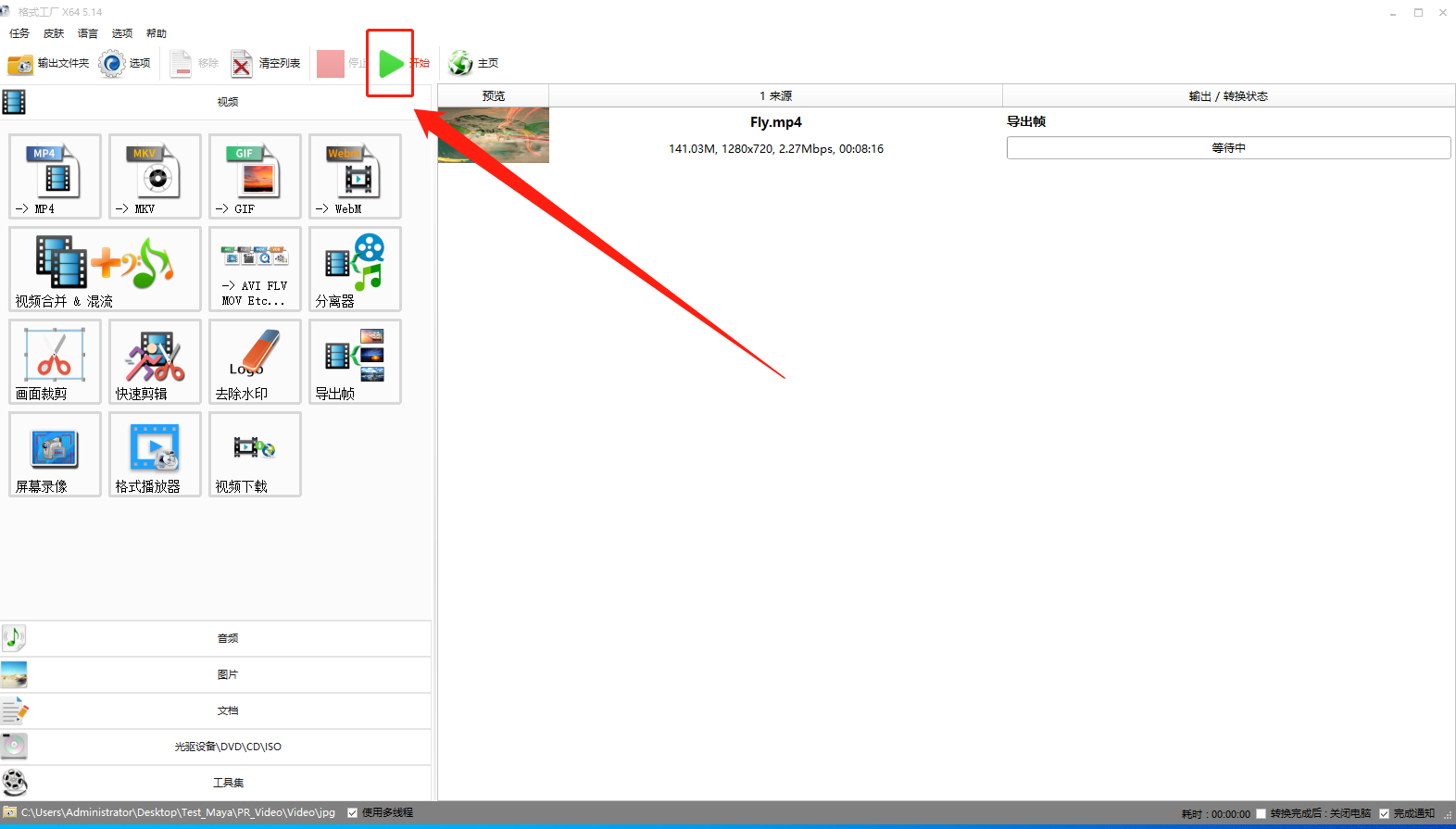Open the 选项 settings toolbar icon

click(125, 63)
